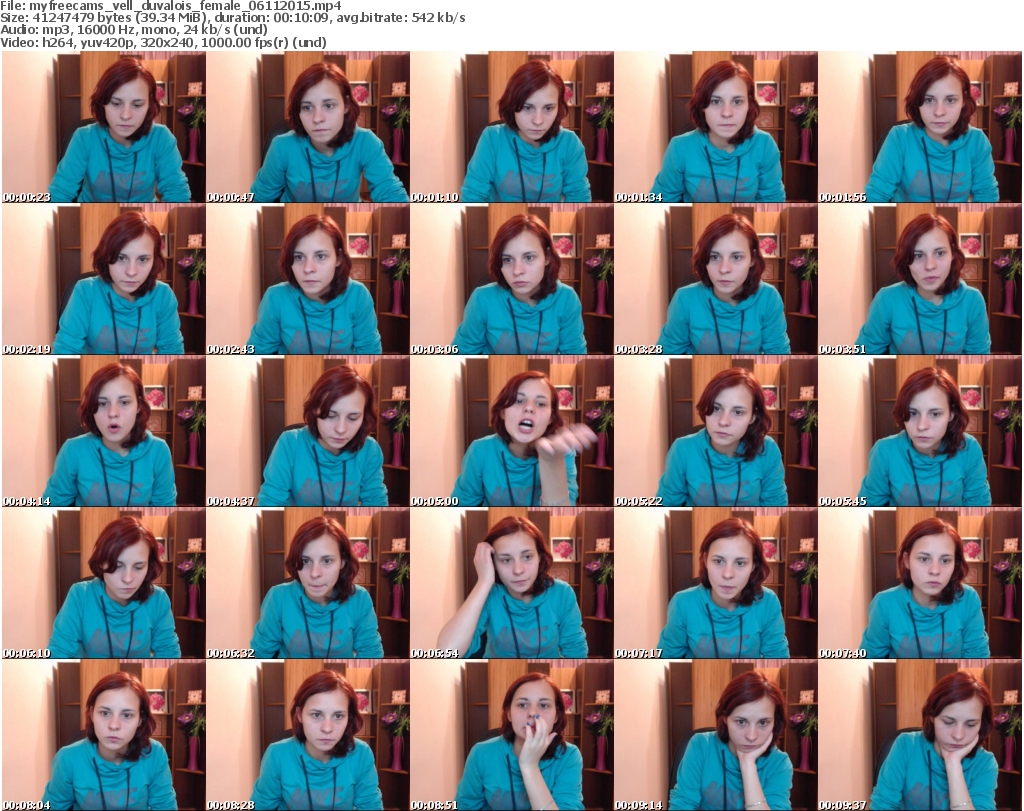This screenshot has width=1024, height=811.
Task: Click the thumbnail at timestamp 00:08:51
Action: [x=511, y=735]
